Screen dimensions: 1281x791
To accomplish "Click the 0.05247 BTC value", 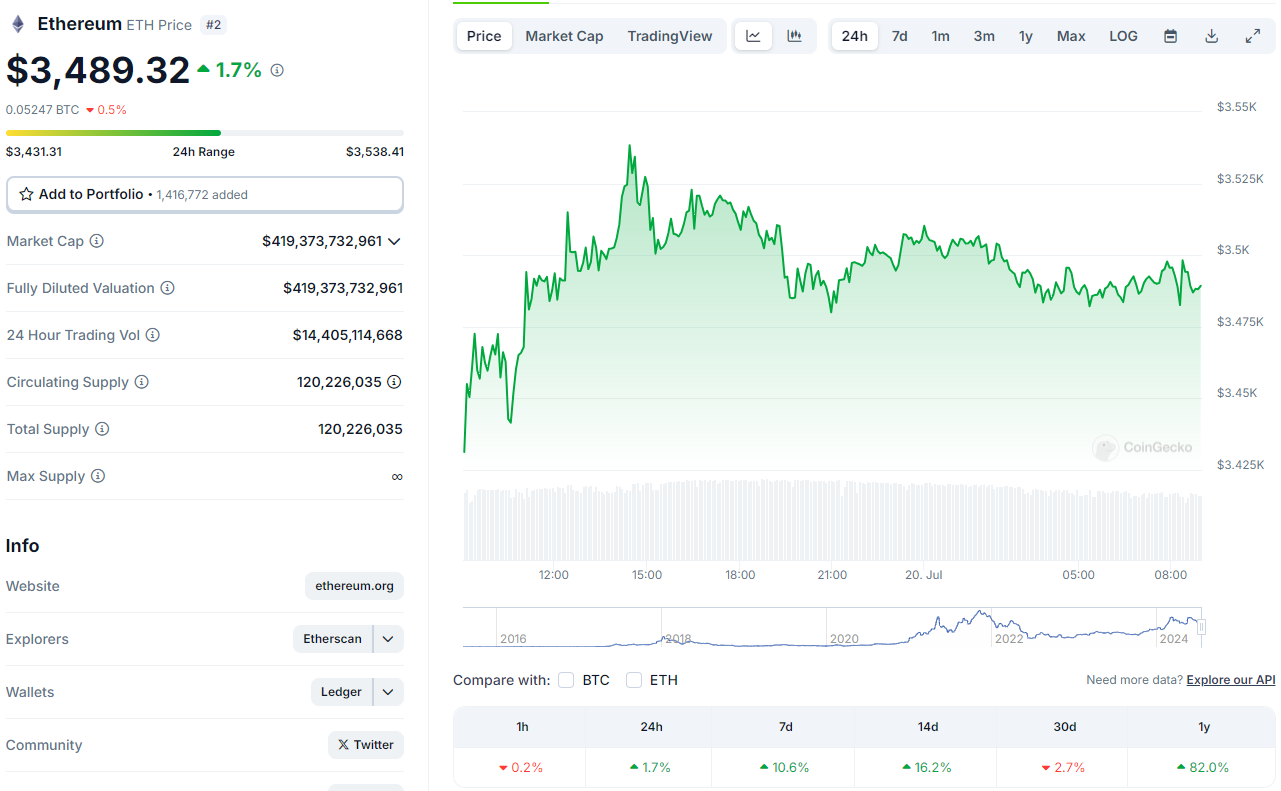I will tap(42, 110).
